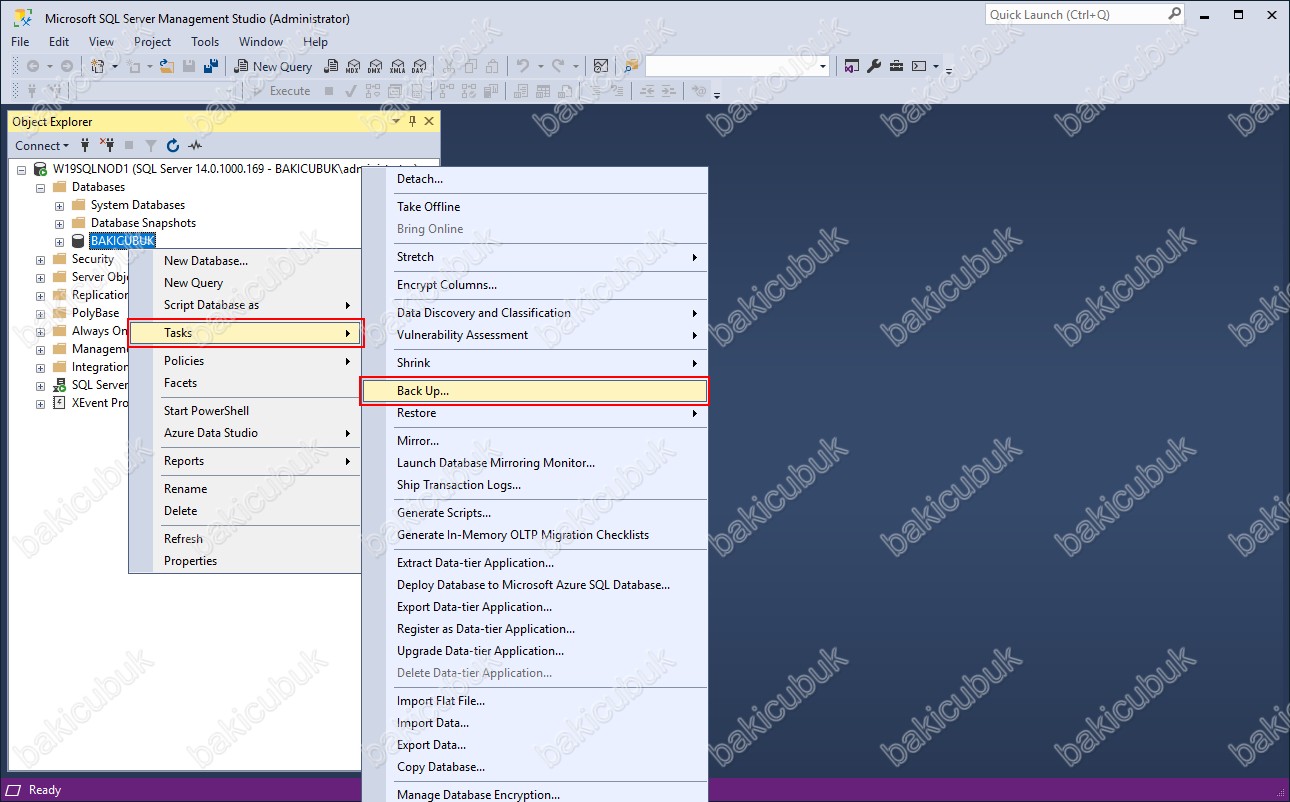The height and width of the screenshot is (802, 1290).
Task: Choose Copy Database...
Action: (x=534, y=767)
